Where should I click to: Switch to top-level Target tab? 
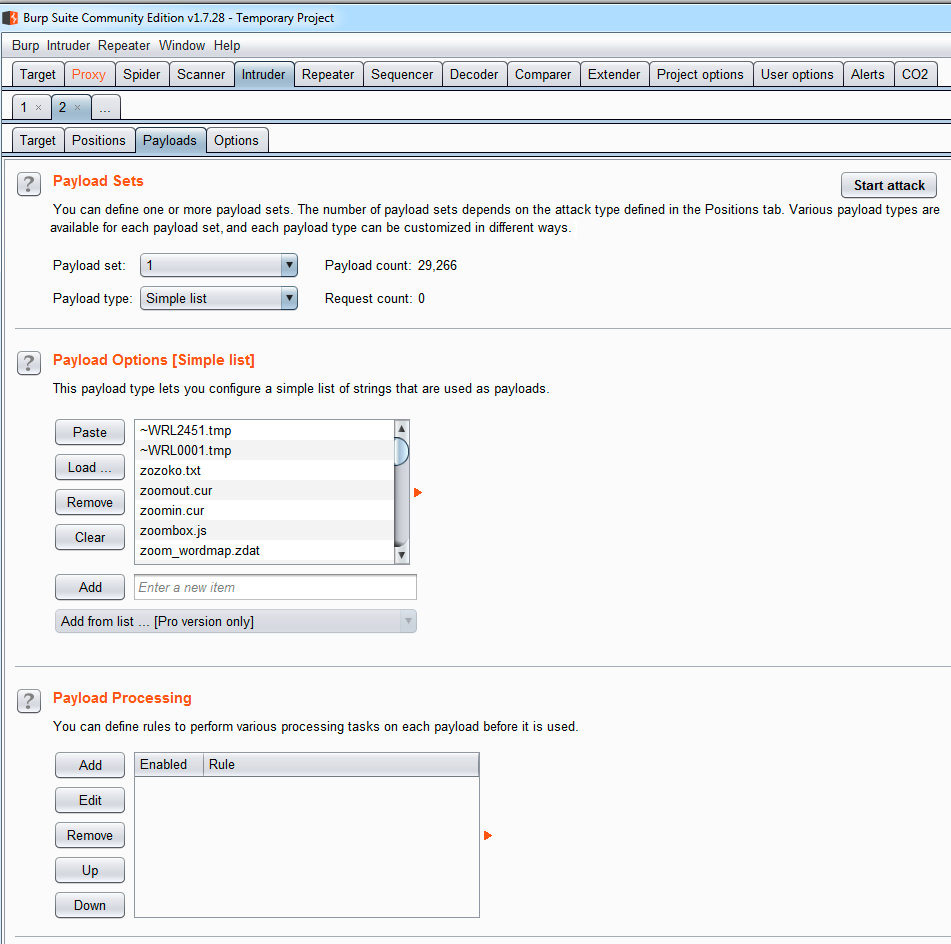pos(38,74)
